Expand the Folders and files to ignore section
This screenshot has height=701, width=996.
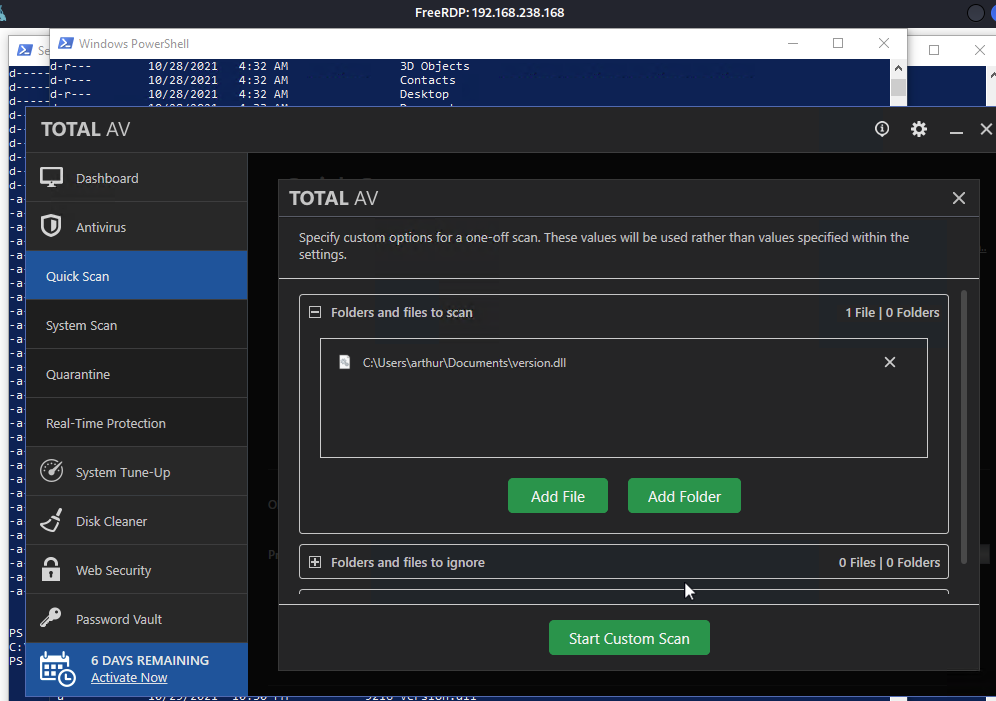(315, 562)
